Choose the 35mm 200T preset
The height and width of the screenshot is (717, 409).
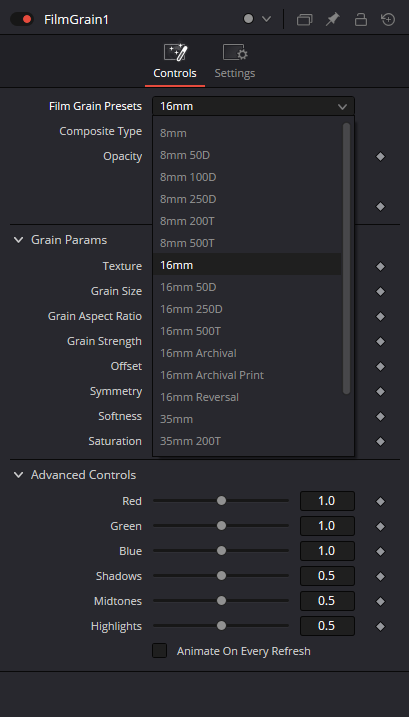coord(247,440)
